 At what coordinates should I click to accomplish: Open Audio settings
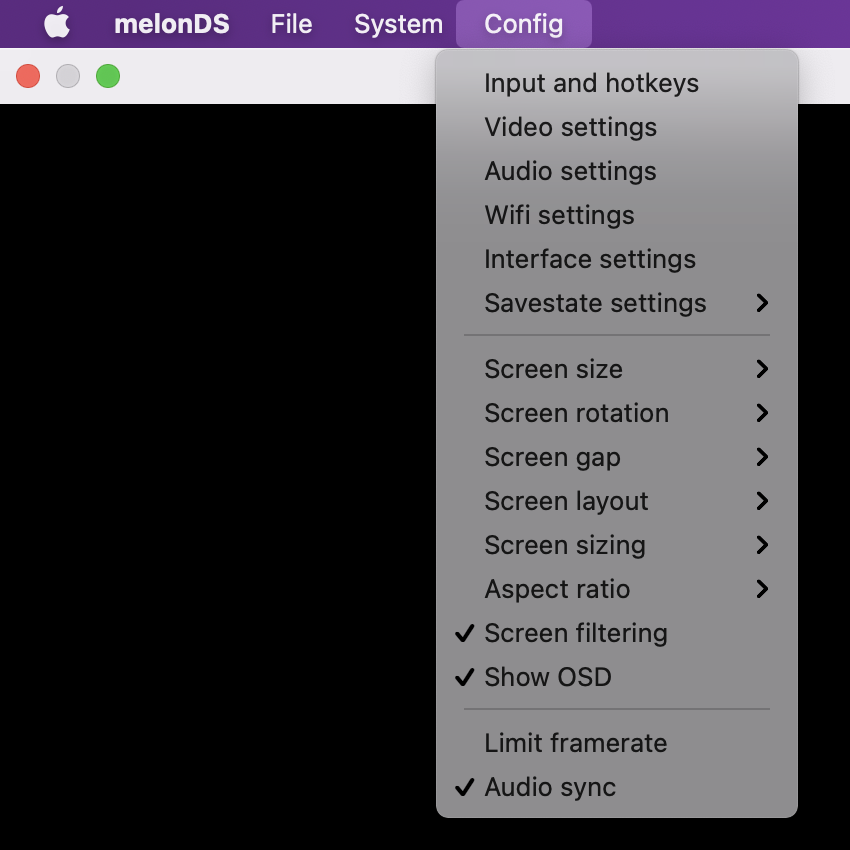click(568, 171)
